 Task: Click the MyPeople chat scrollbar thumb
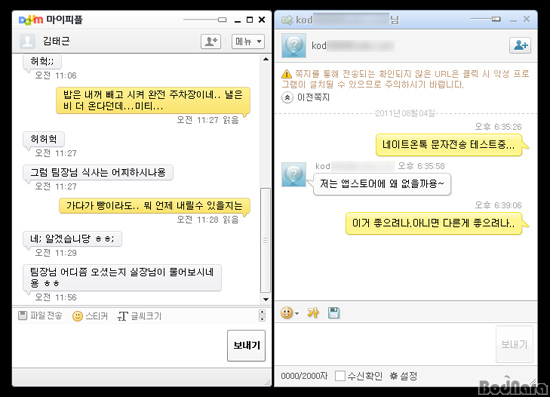coord(266,240)
